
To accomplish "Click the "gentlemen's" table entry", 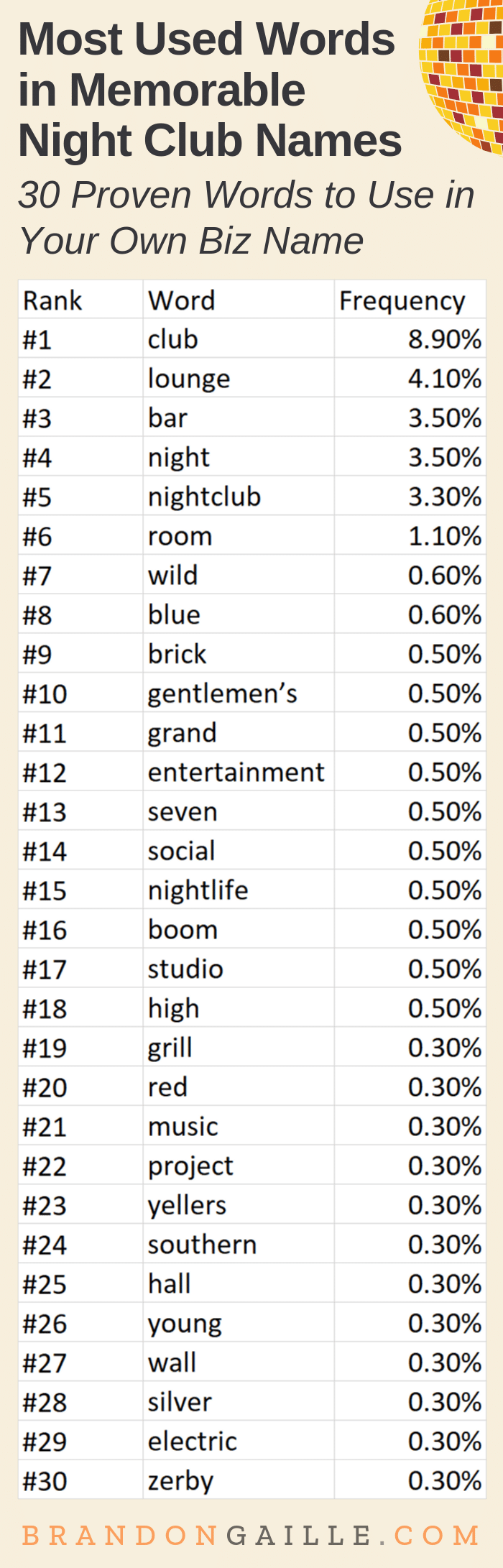I will coord(222,694).
